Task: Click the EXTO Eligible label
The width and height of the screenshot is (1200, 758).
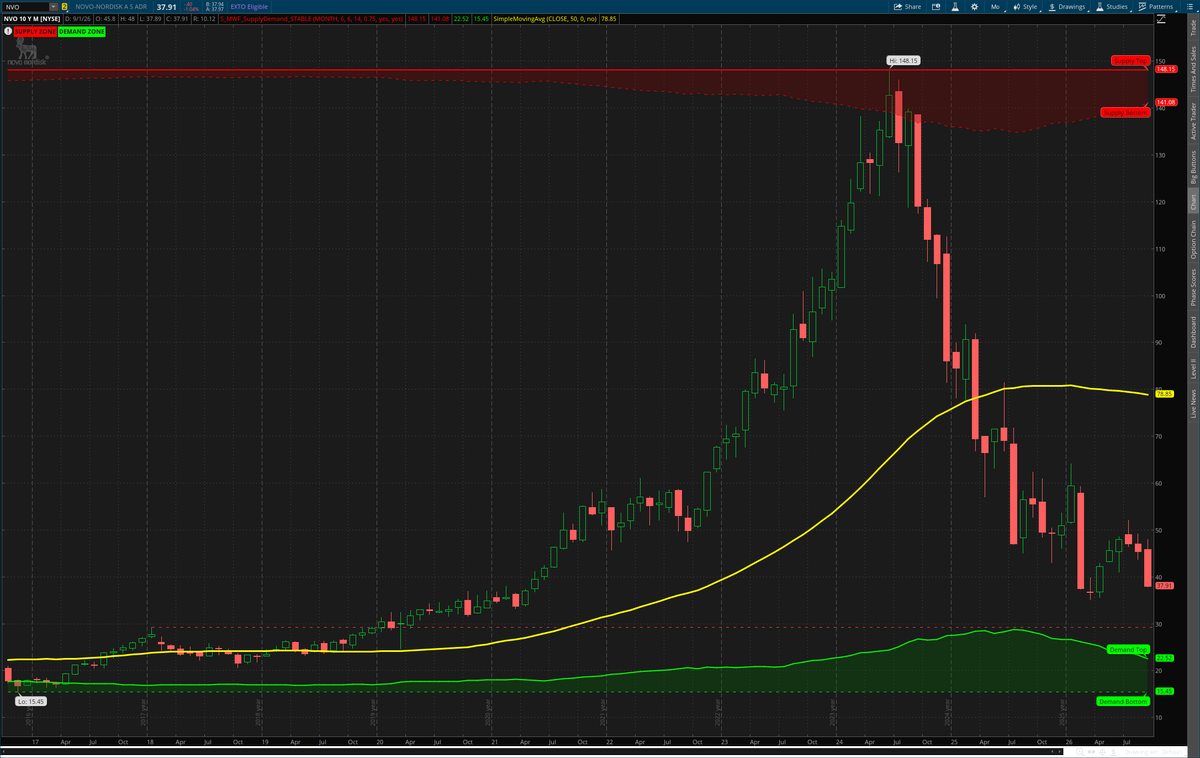Action: (249, 6)
